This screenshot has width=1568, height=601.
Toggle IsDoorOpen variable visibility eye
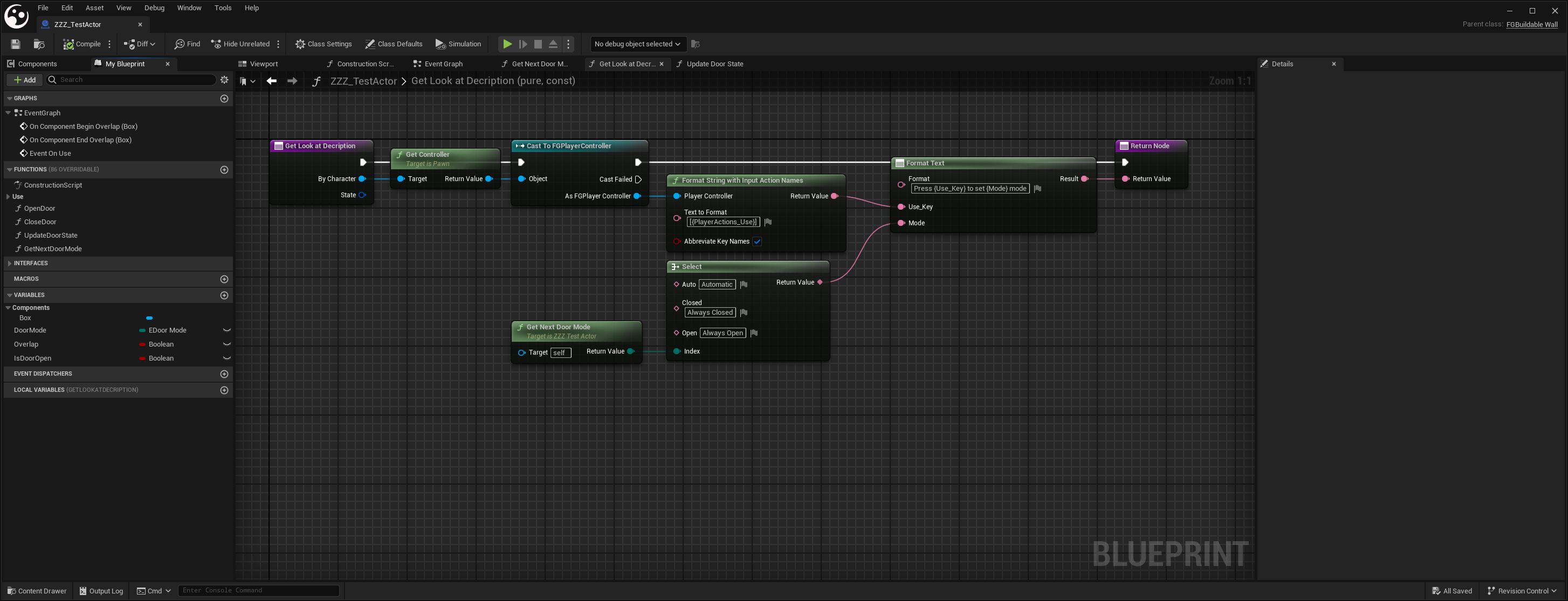click(x=226, y=358)
